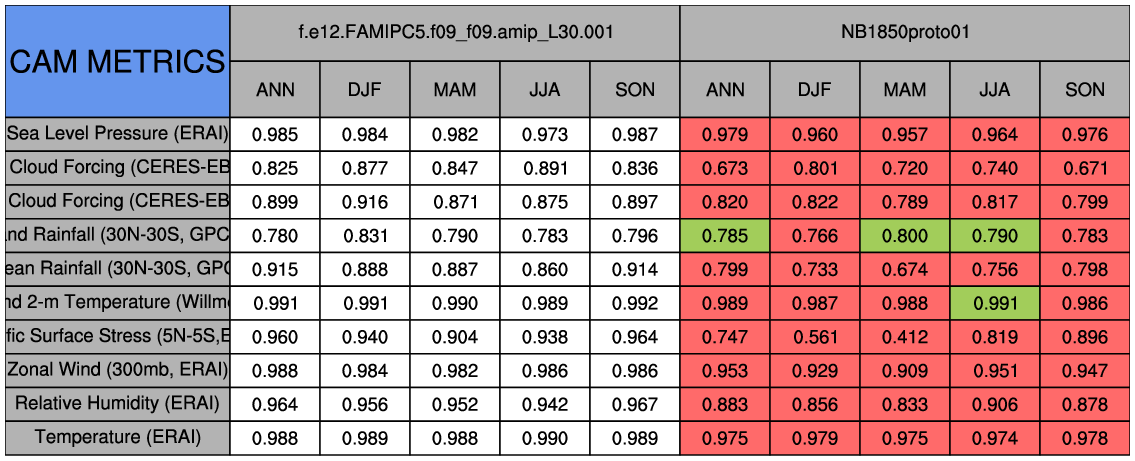Open the Zonal Wind (300mb, ERAI) row label
Image resolution: width=1135 pixels, height=461 pixels.
click(118, 370)
